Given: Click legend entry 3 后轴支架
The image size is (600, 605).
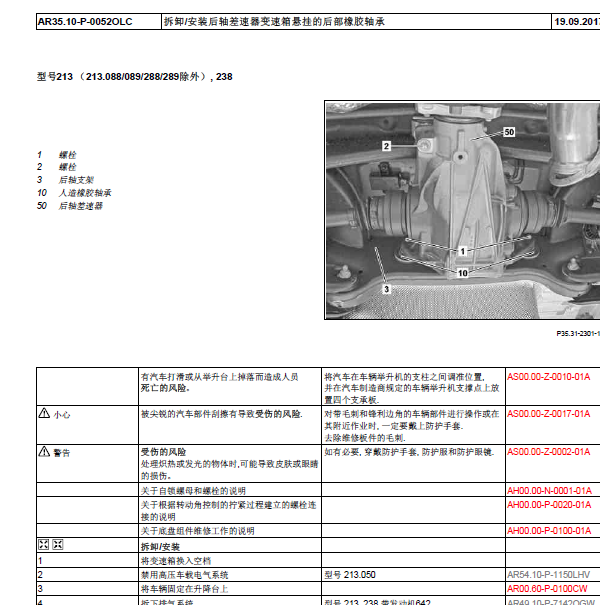Looking at the screenshot, I should click(65, 180).
